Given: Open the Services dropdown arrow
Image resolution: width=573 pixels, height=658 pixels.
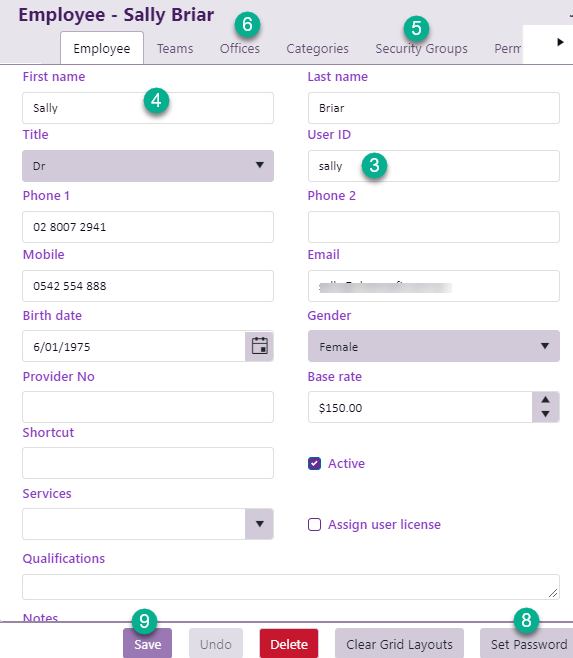Looking at the screenshot, I should (x=259, y=524).
